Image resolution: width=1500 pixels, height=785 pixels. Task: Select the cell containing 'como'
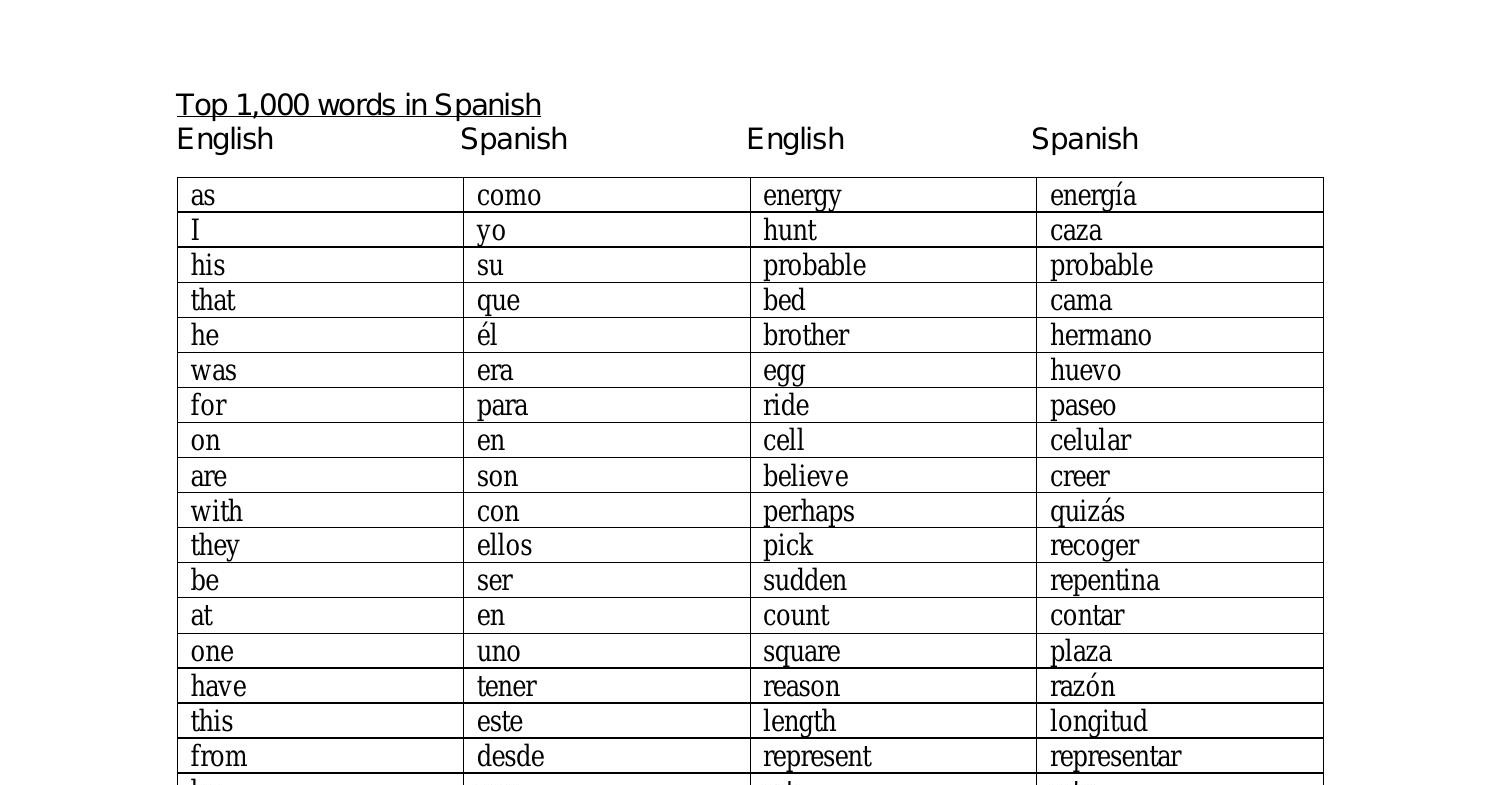click(x=509, y=196)
